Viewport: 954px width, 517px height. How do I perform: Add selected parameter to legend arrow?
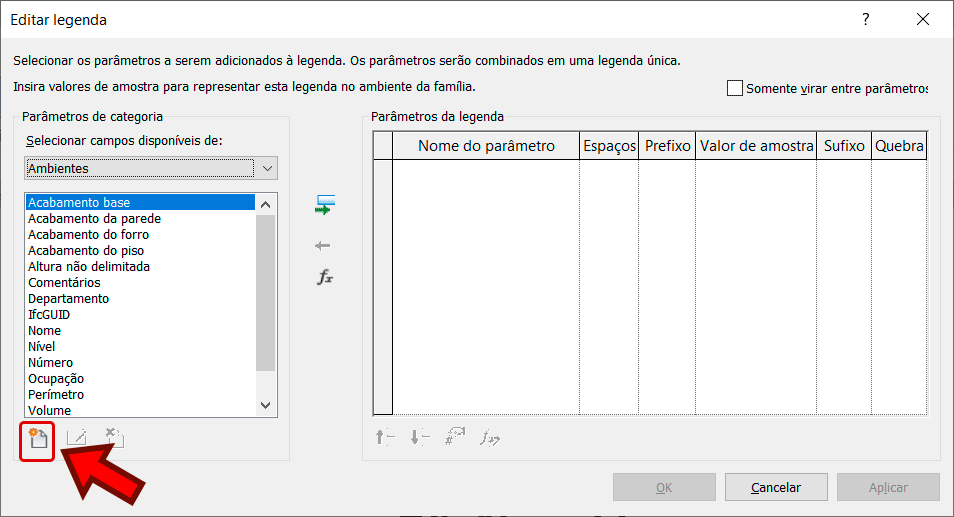point(324,205)
